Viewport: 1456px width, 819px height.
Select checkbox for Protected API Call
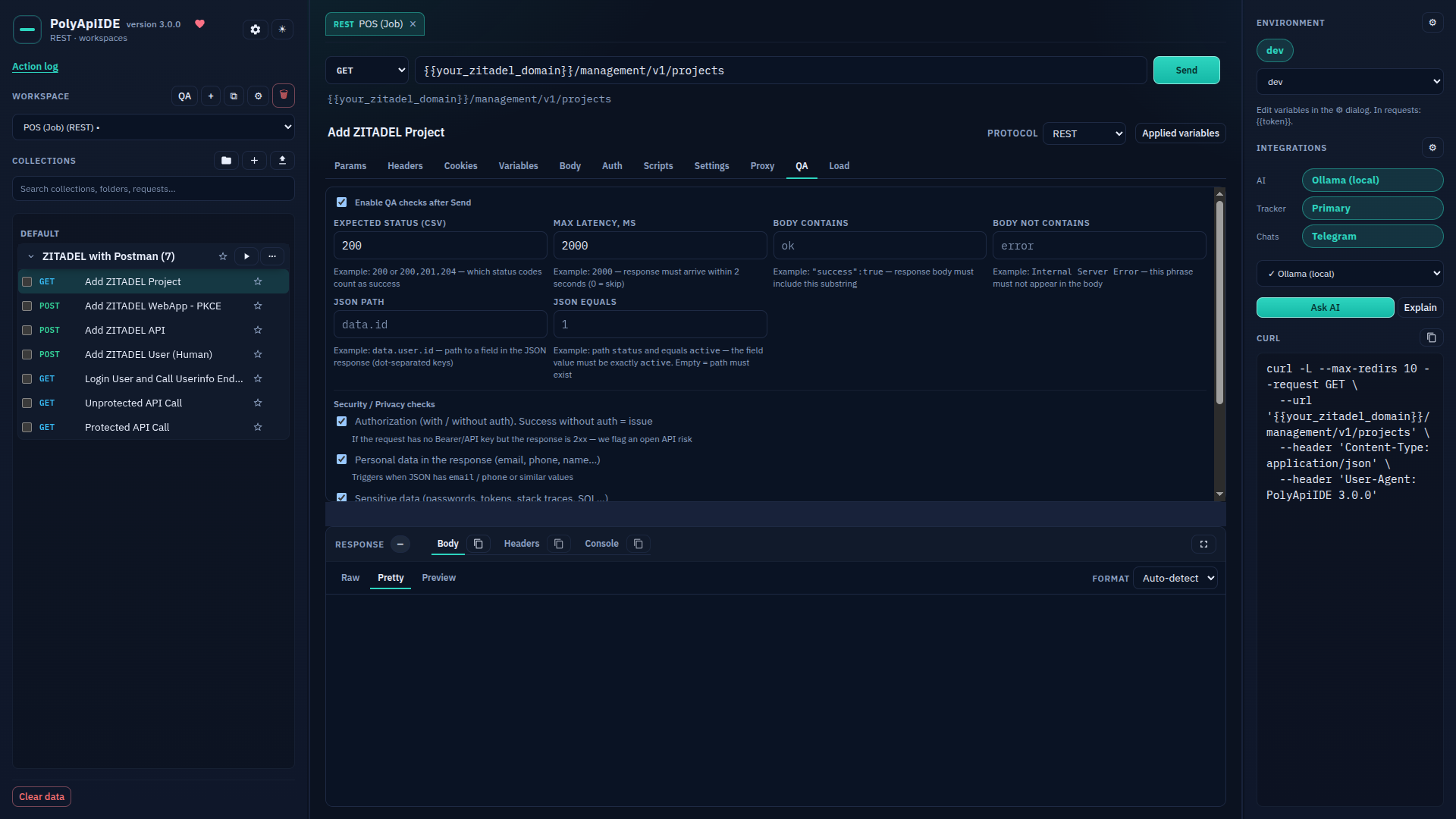(x=27, y=427)
